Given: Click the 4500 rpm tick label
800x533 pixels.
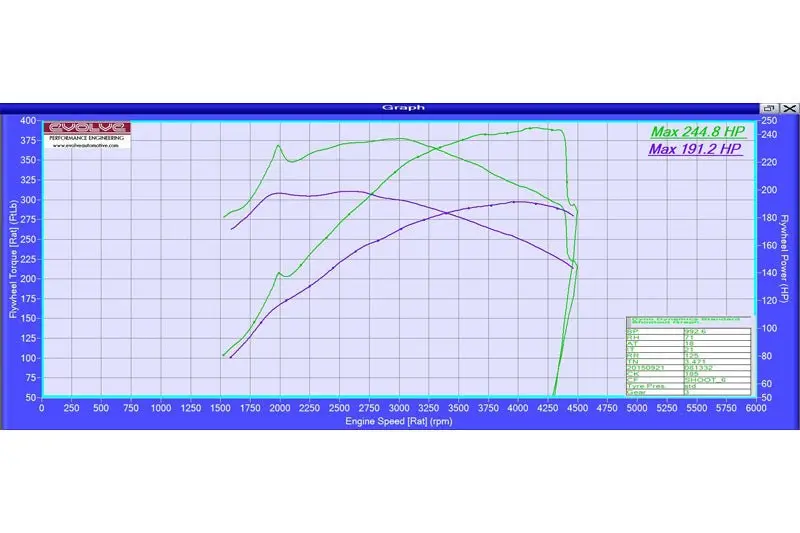Looking at the screenshot, I should pos(578,408).
